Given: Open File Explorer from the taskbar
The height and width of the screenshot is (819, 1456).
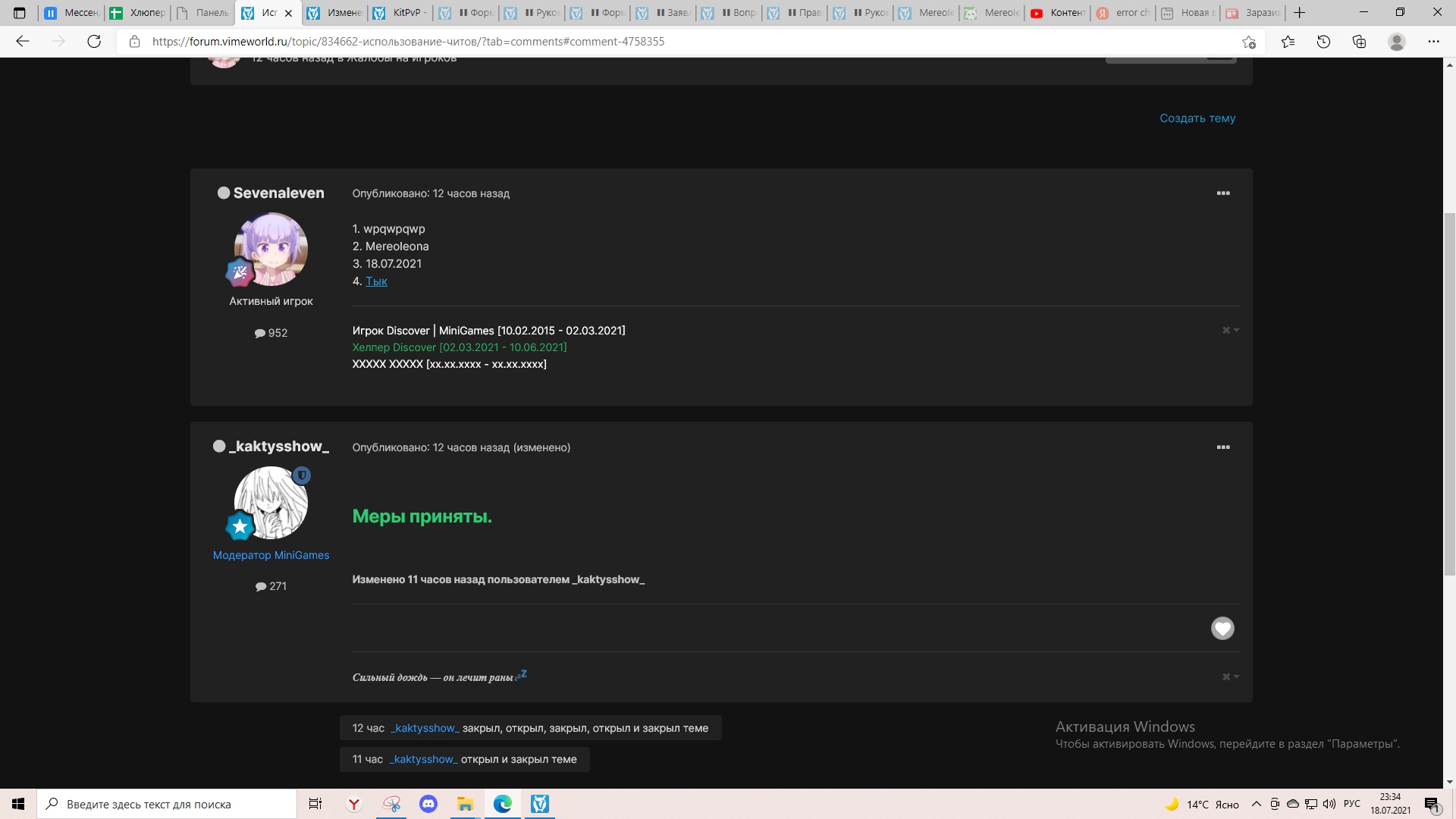Looking at the screenshot, I should click(465, 804).
